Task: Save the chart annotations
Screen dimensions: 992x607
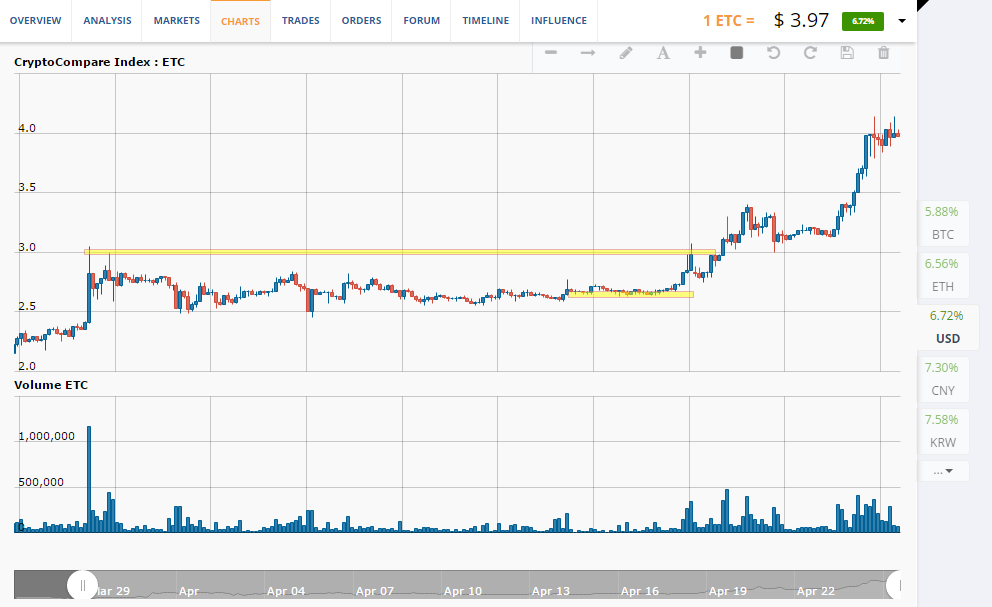Action: pyautogui.click(x=847, y=53)
